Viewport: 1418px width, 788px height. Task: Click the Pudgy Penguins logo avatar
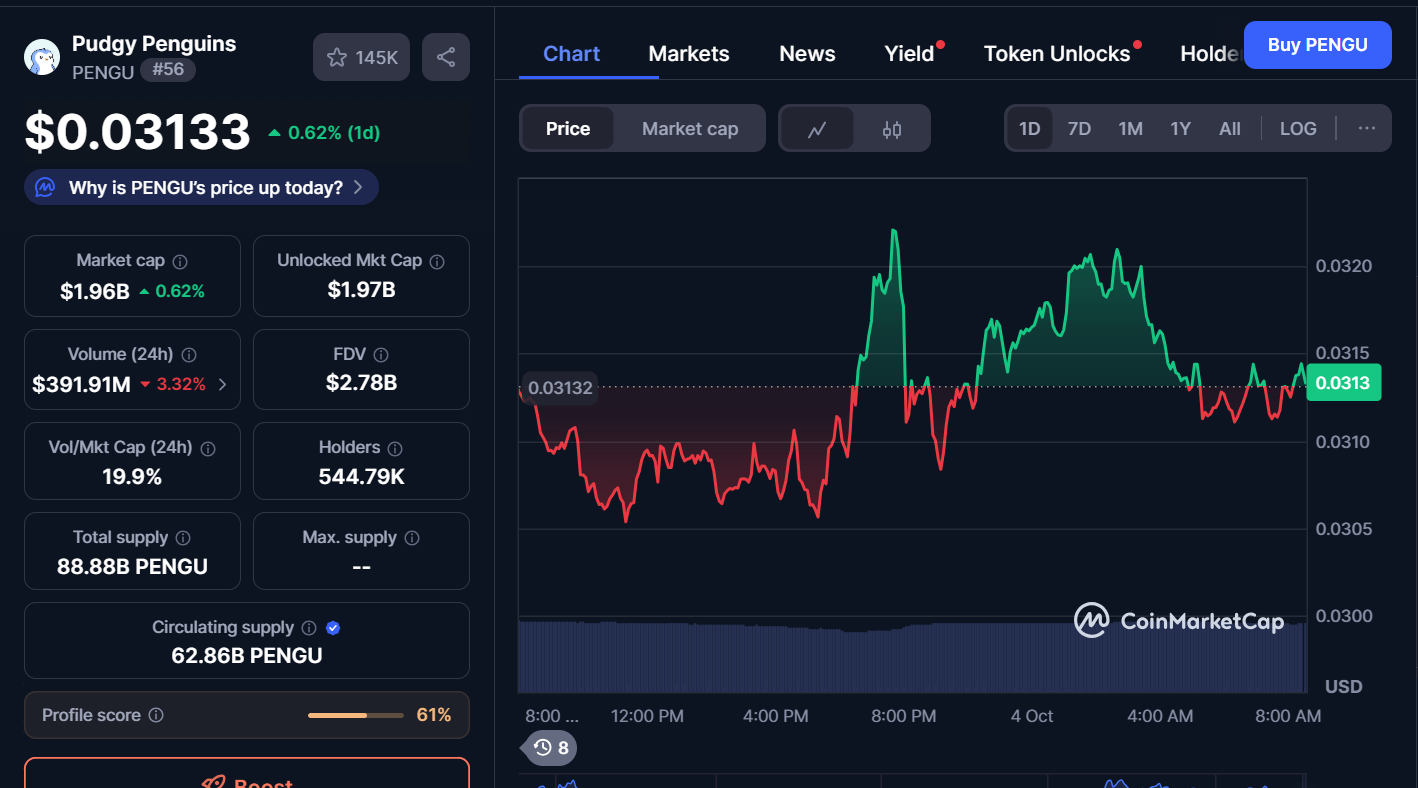(x=42, y=57)
